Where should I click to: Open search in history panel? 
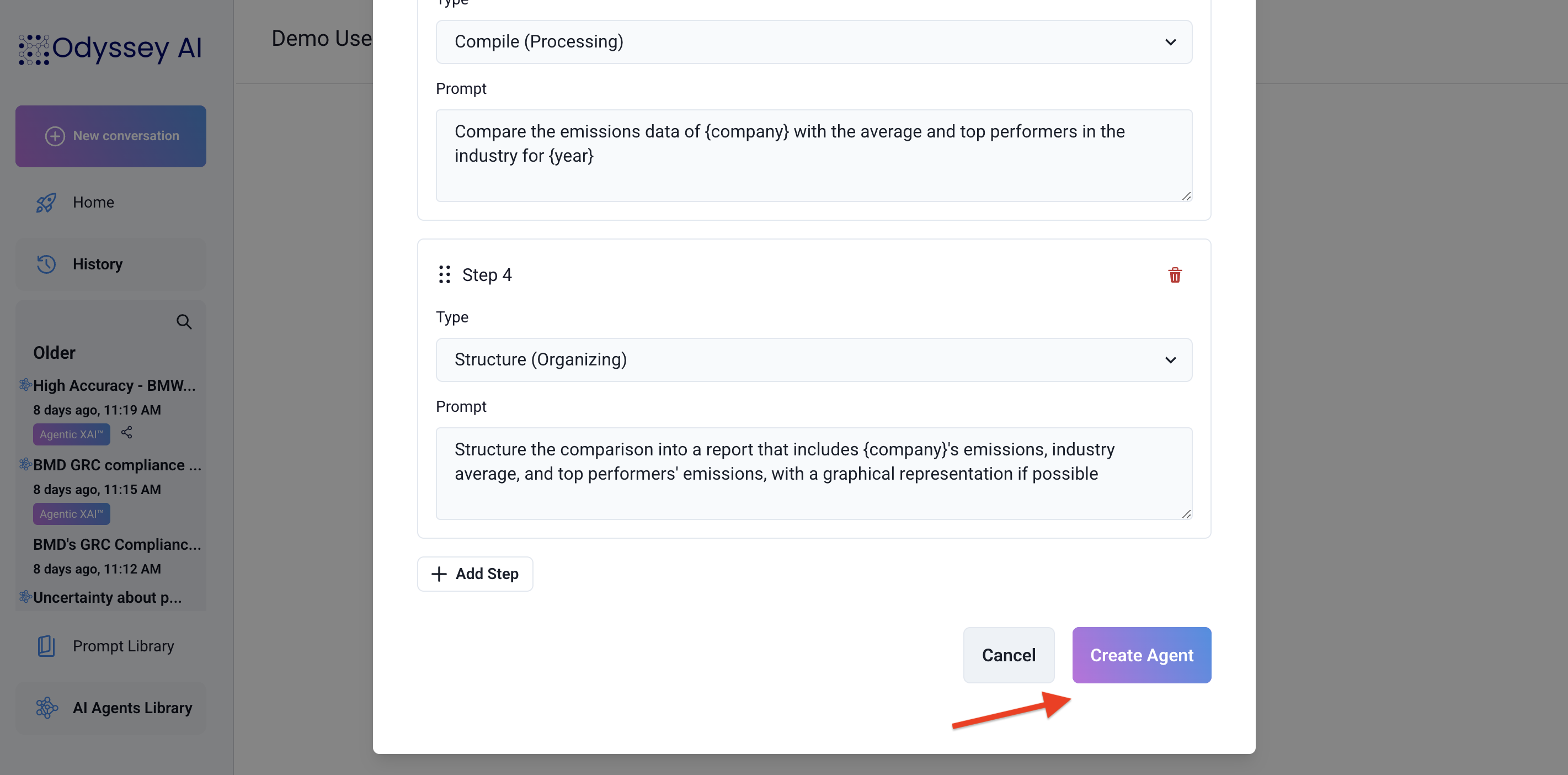coord(184,321)
